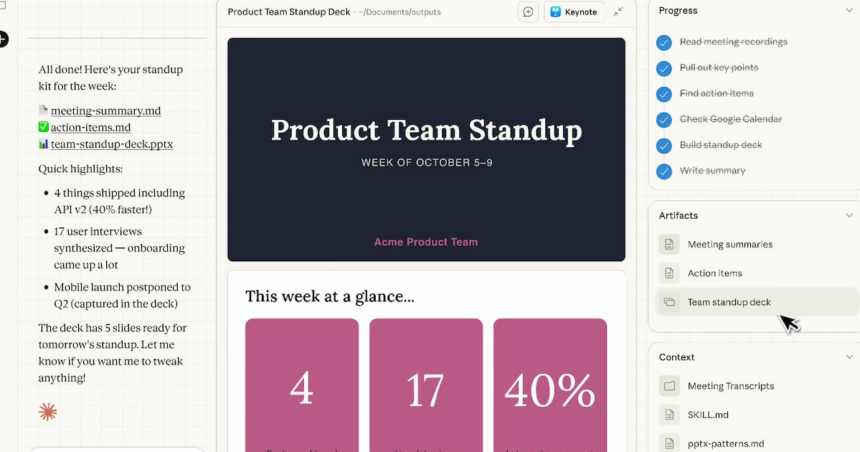The image size is (860, 452).
Task: Click the pptx-patterns.md file icon
Action: [669, 442]
